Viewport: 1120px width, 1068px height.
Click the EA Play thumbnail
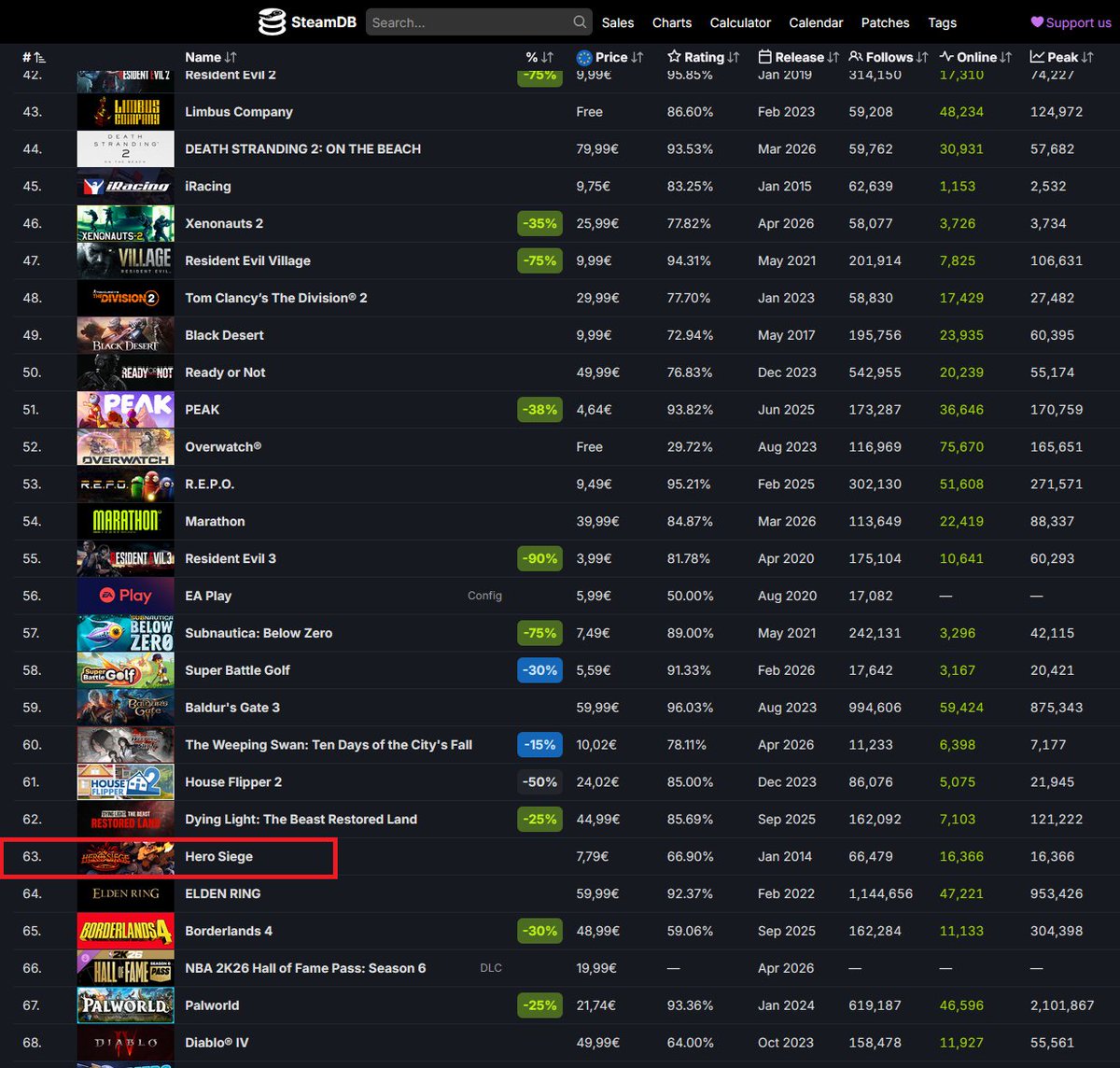pos(125,596)
